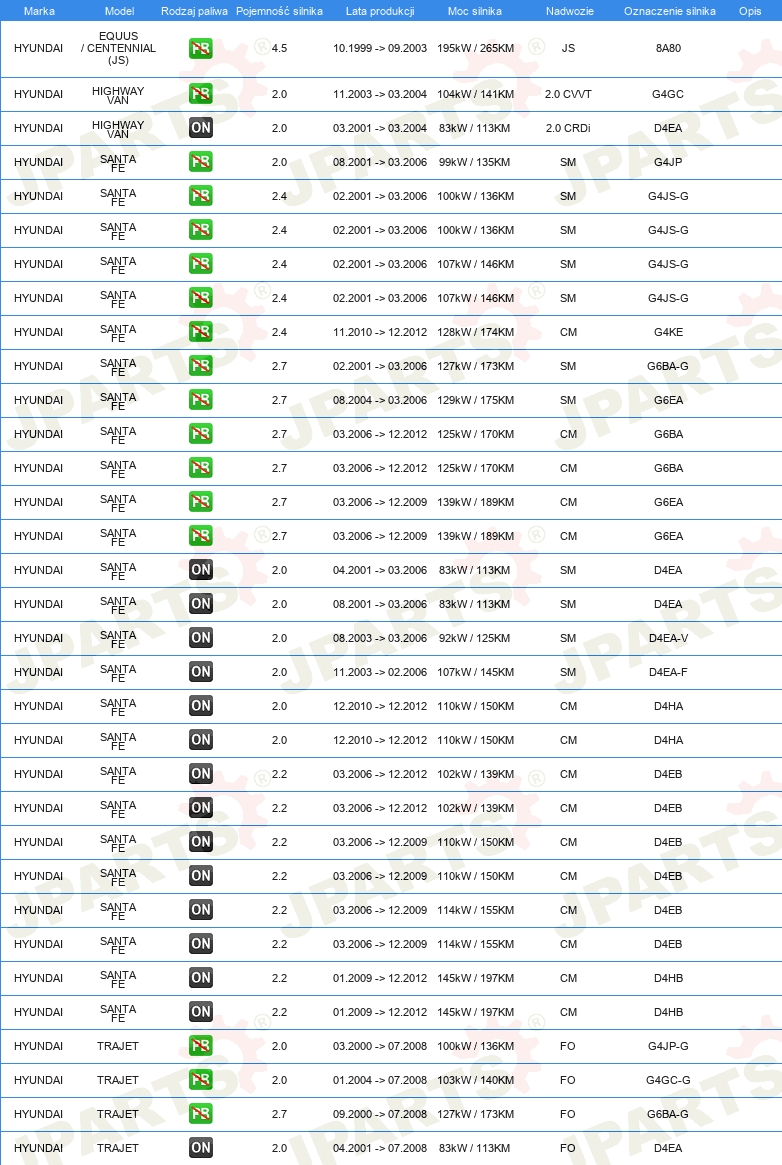Screen dimensions: 782x1165
Task: Select the 03.2000 -> 07.2008 production years cell
Action: (x=379, y=1045)
